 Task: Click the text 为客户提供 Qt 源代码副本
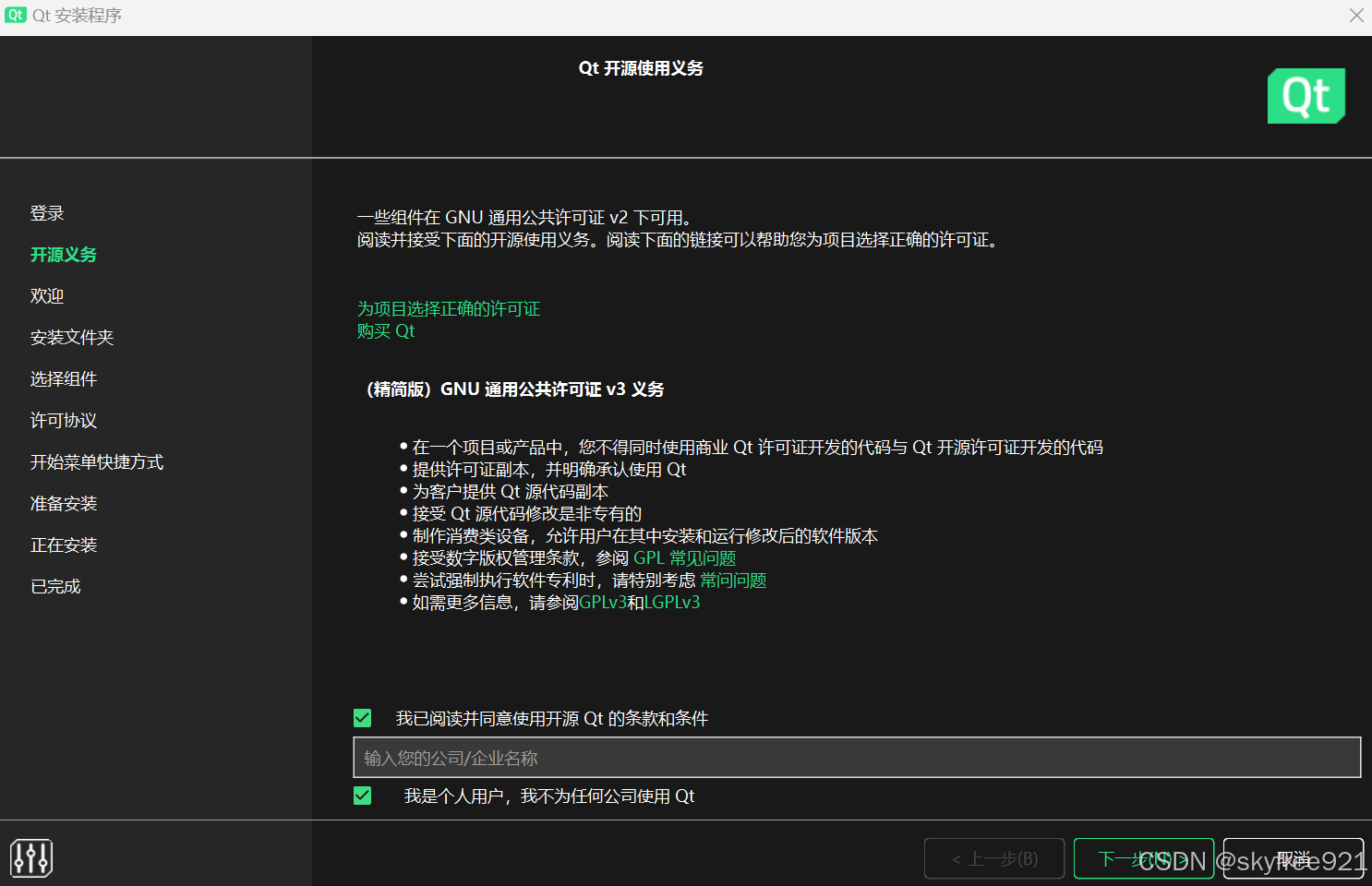(x=511, y=491)
